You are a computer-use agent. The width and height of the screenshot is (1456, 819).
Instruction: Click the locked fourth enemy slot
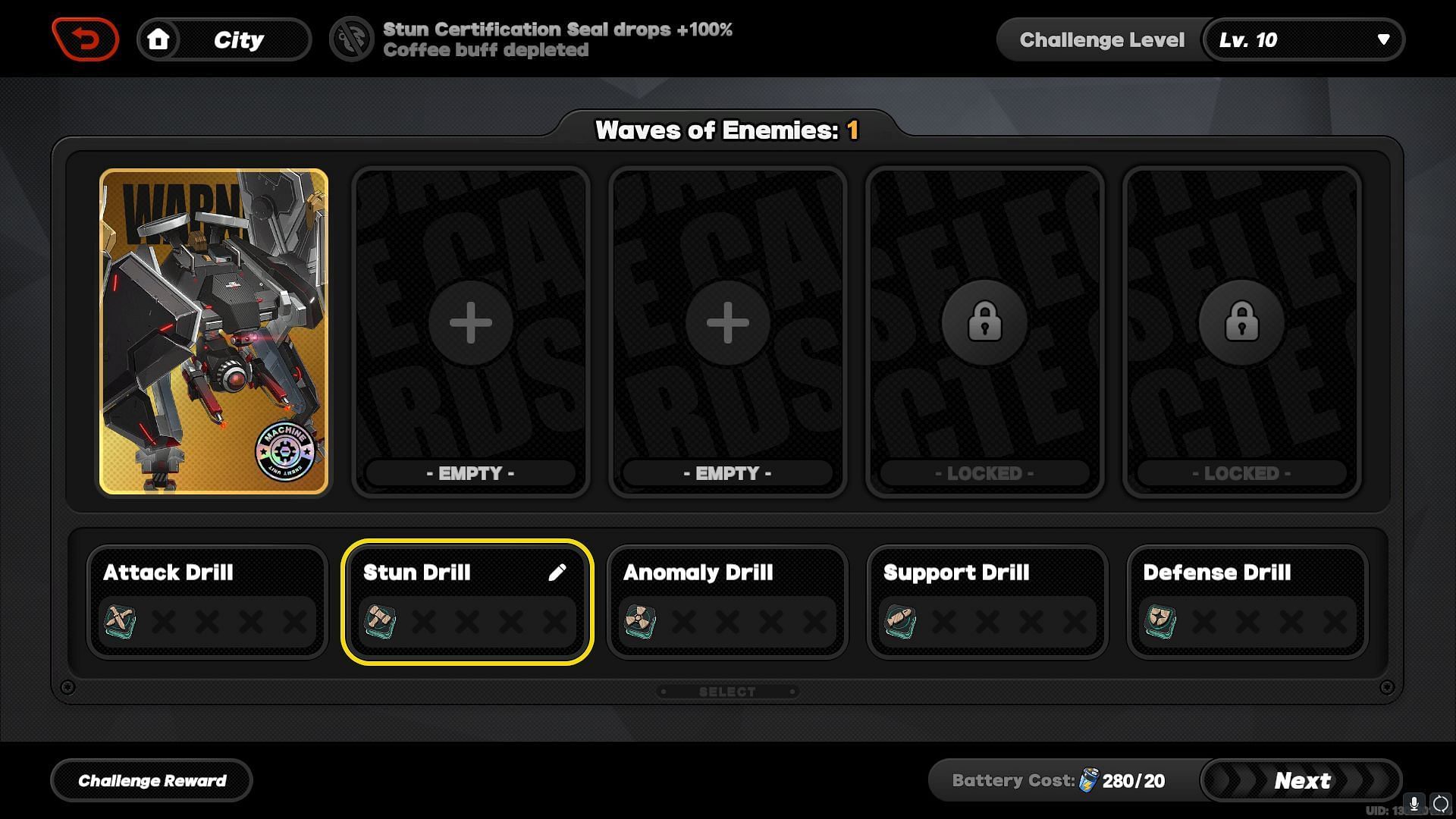(x=983, y=321)
